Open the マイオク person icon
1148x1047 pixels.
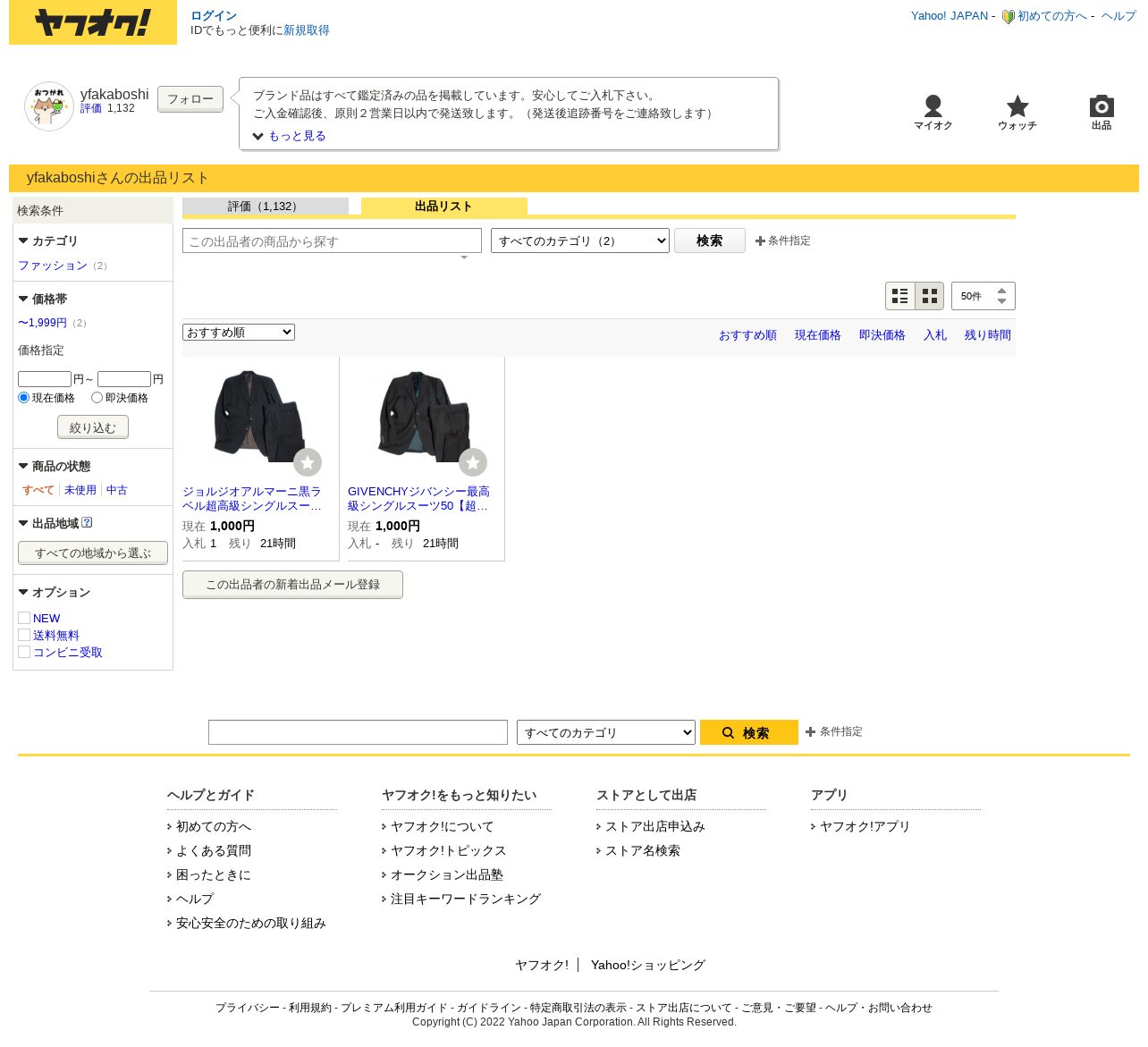pyautogui.click(x=933, y=106)
